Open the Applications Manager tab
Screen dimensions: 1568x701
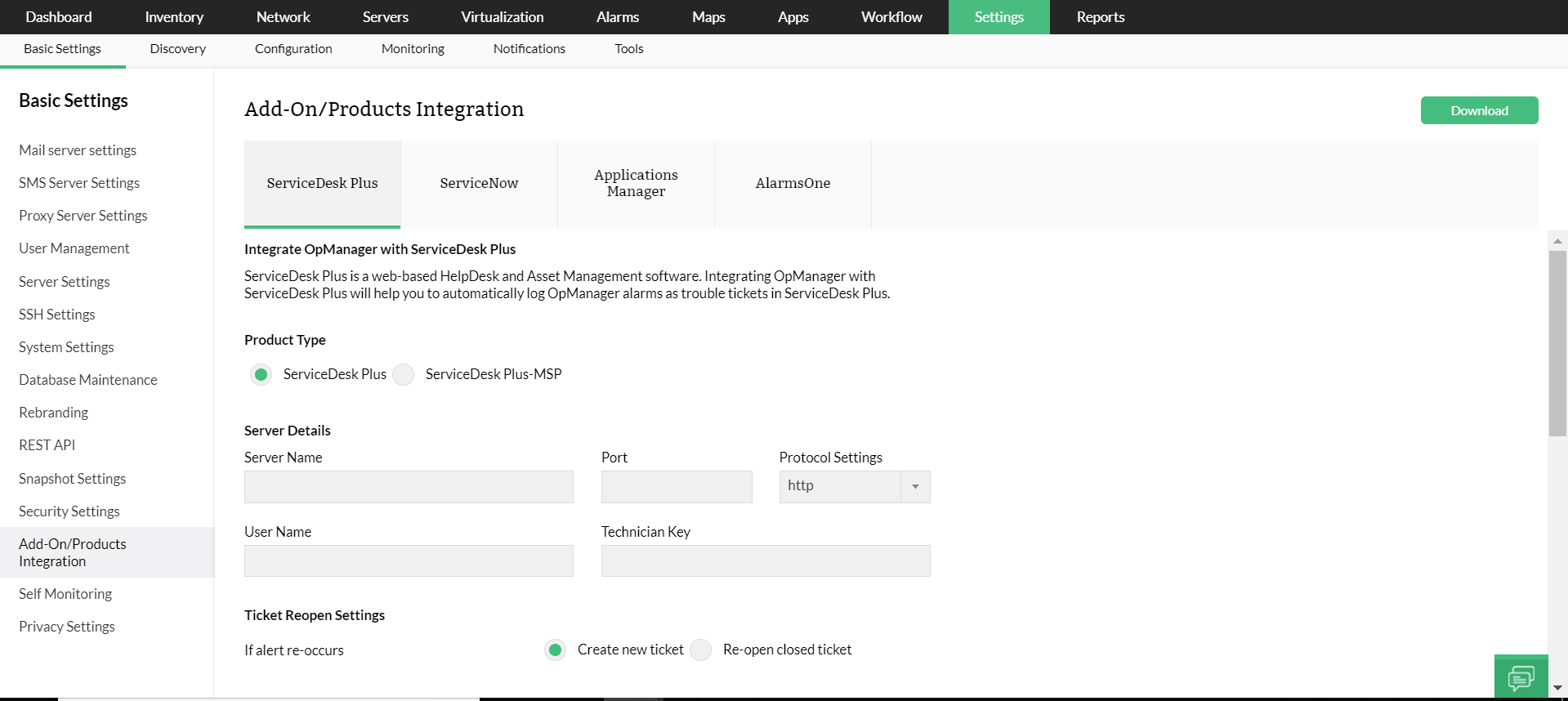[x=636, y=183]
